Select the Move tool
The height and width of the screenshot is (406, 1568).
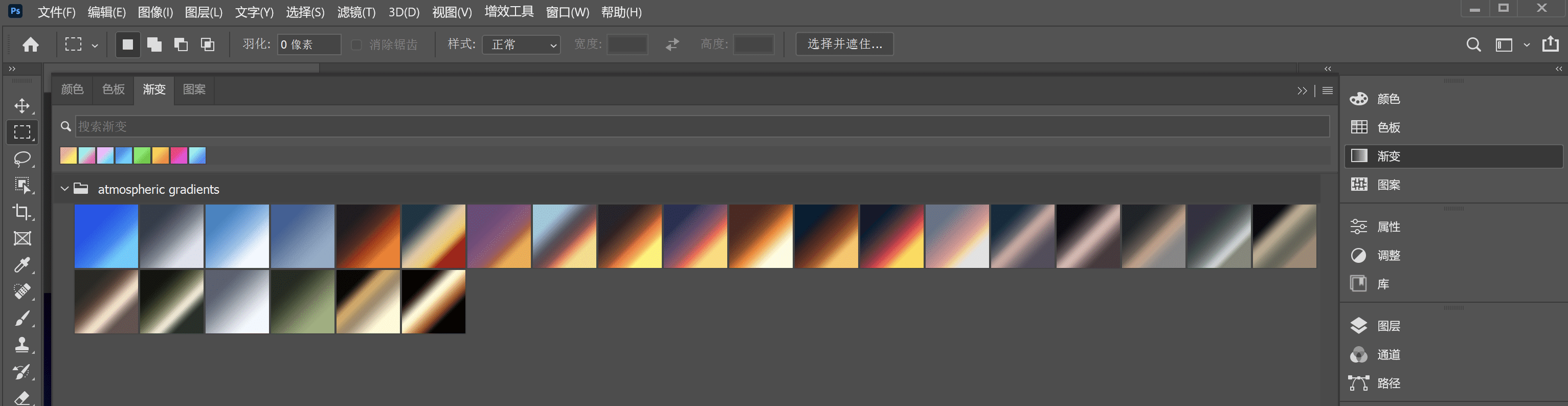(23, 106)
